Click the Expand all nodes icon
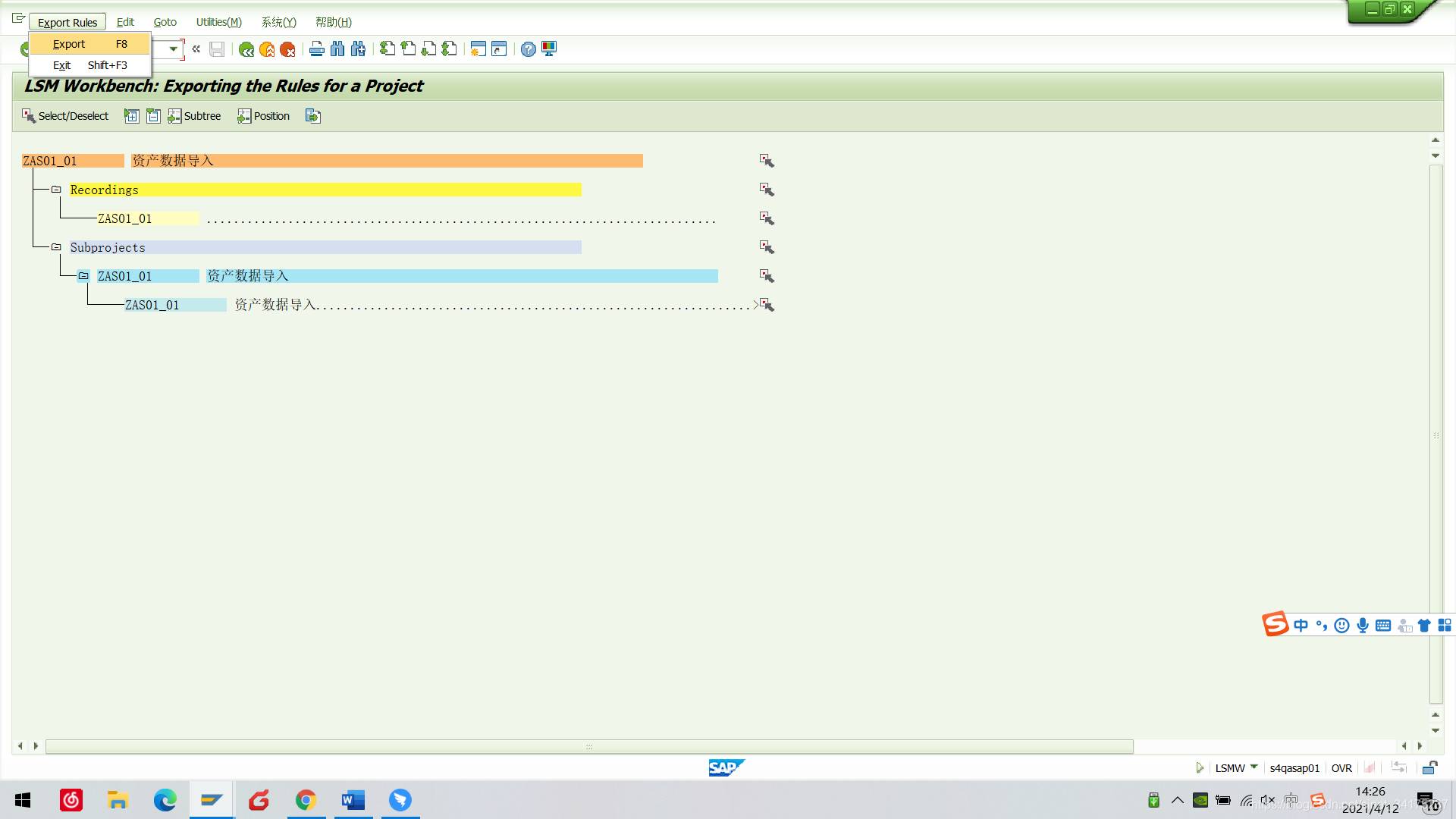The image size is (1456, 819). [131, 116]
